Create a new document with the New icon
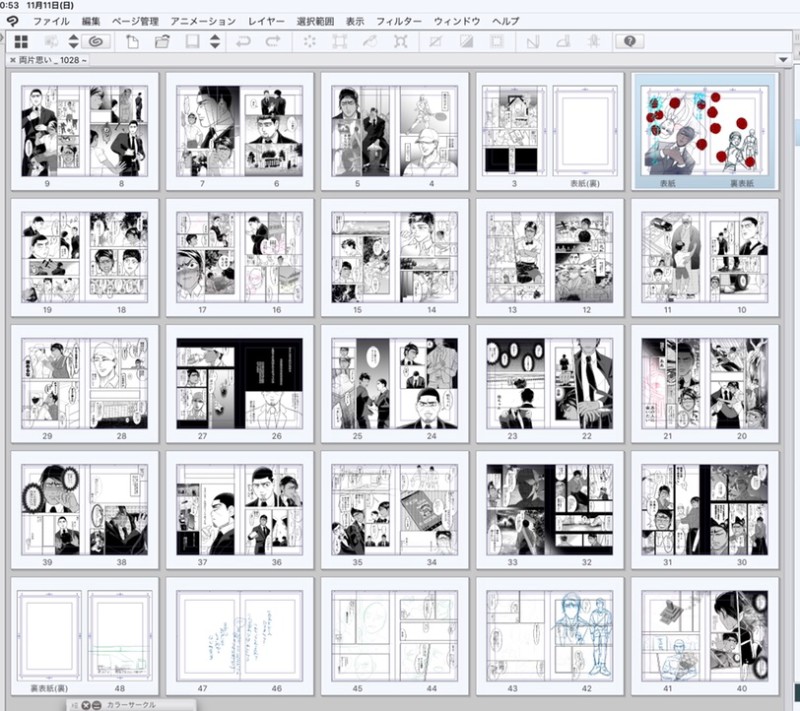The height and width of the screenshot is (711, 800). click(x=132, y=41)
